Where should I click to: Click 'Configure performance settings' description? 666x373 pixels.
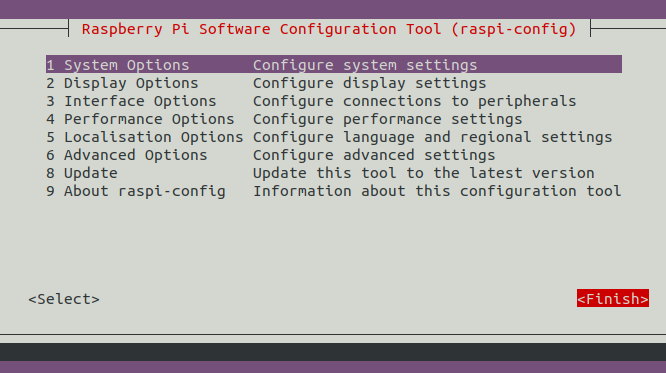point(387,119)
